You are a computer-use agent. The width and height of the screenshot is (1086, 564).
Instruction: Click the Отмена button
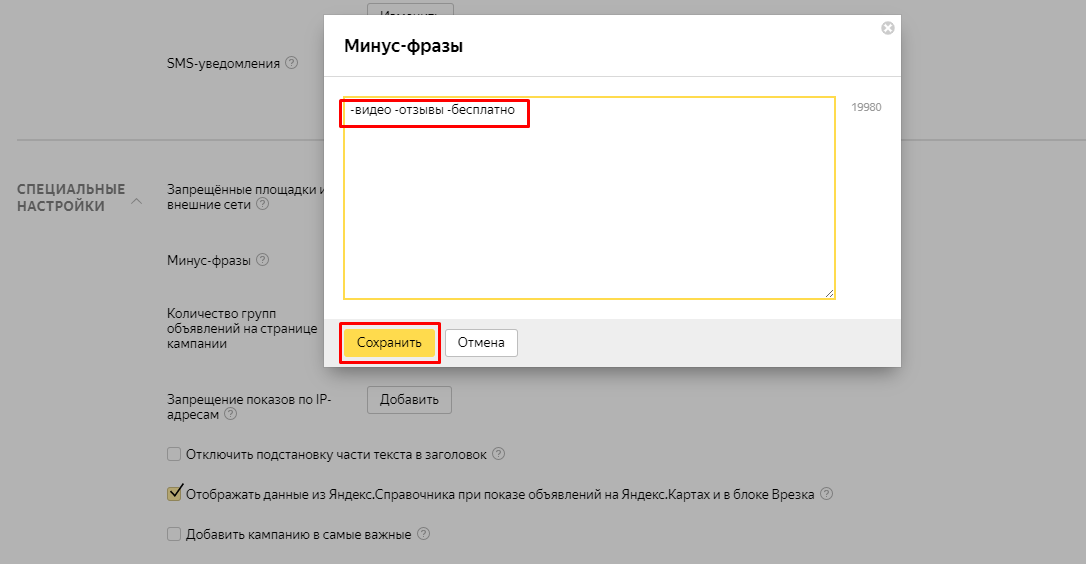pos(481,342)
